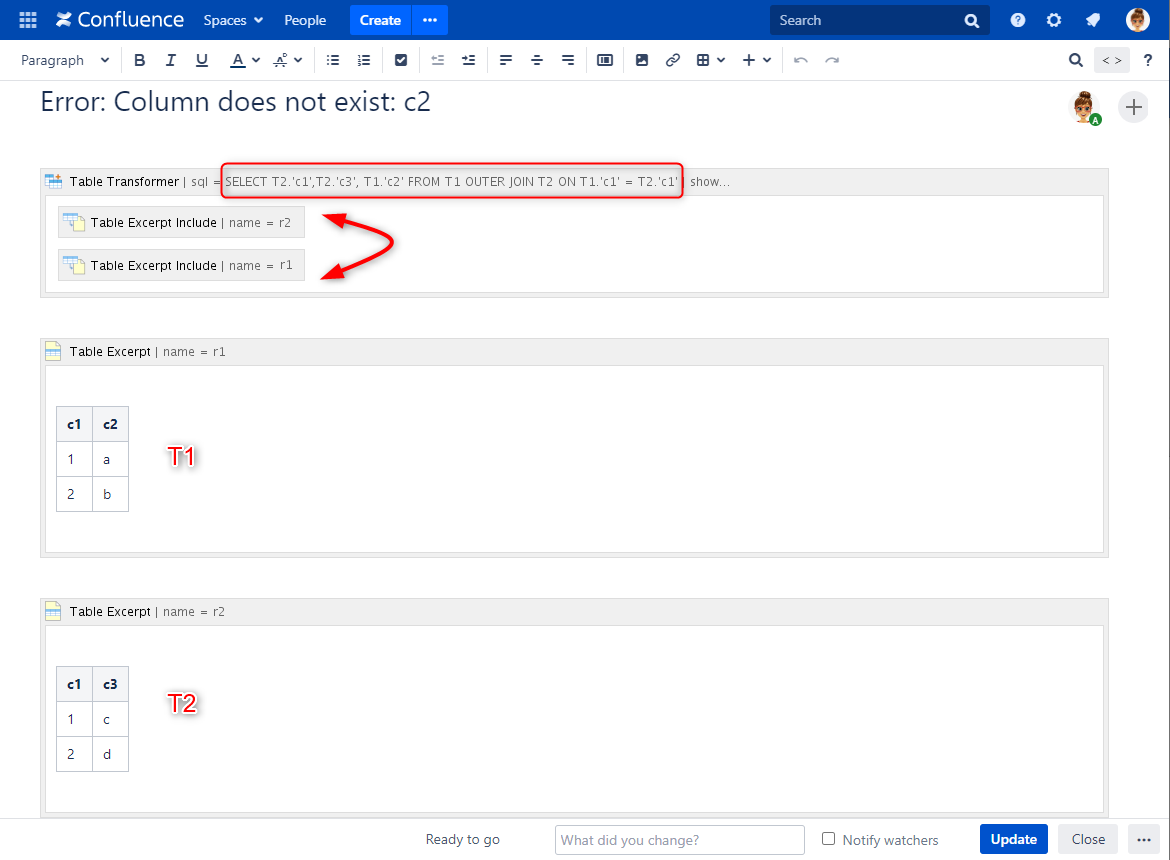
Task: Expand the Insert more content dropdown
Action: click(757, 60)
